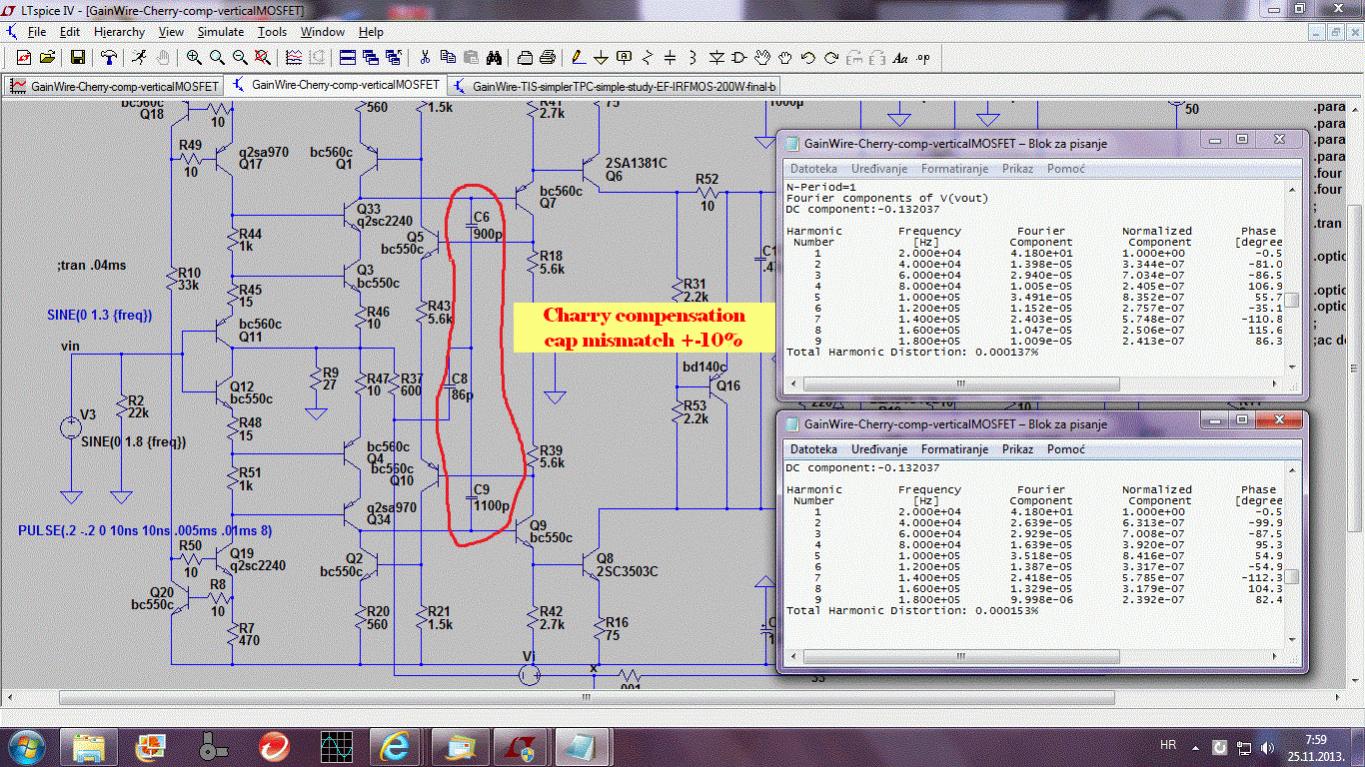Select the Move hand tool

point(762,58)
